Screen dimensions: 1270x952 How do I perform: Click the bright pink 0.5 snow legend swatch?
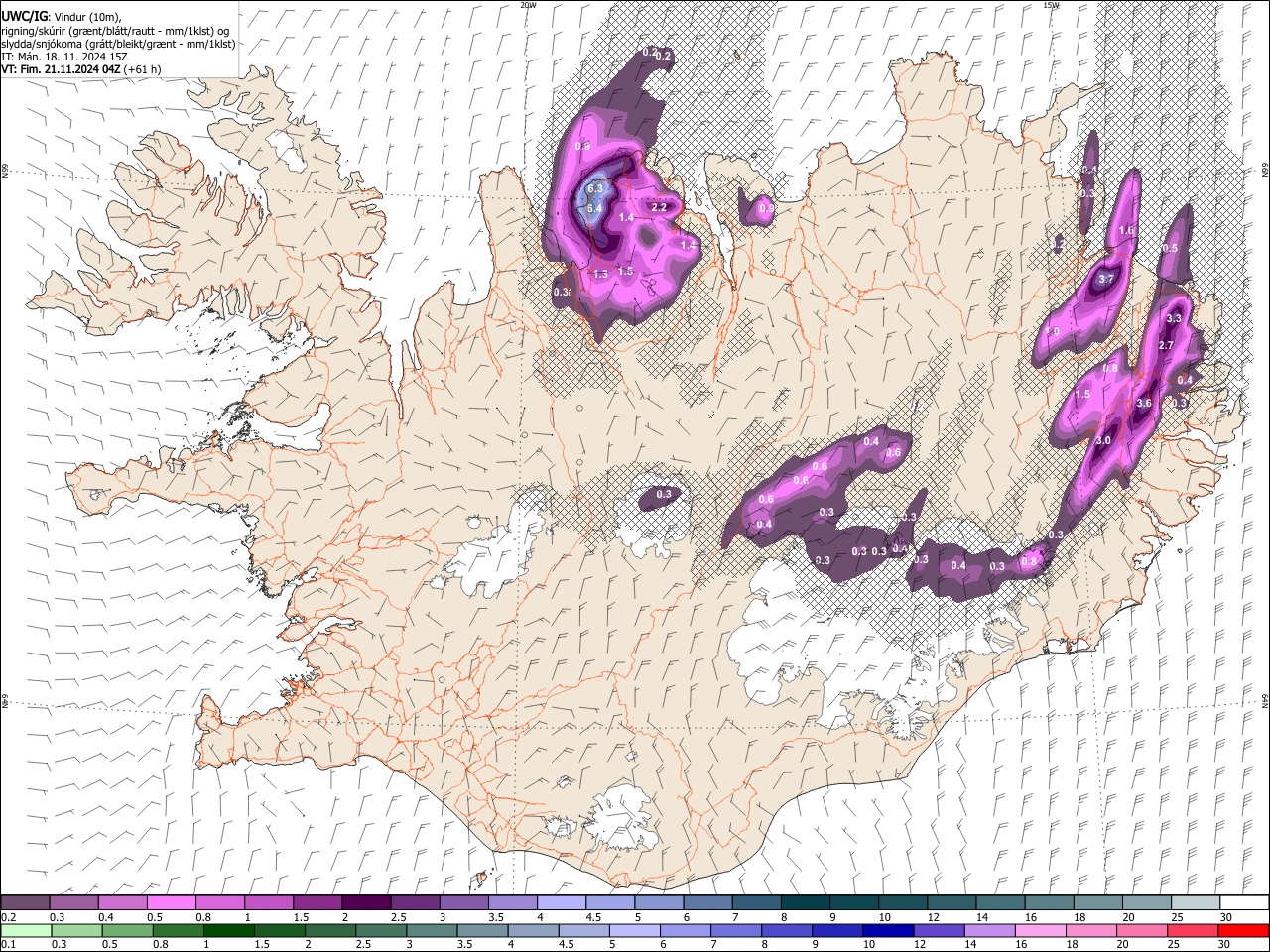tap(171, 902)
